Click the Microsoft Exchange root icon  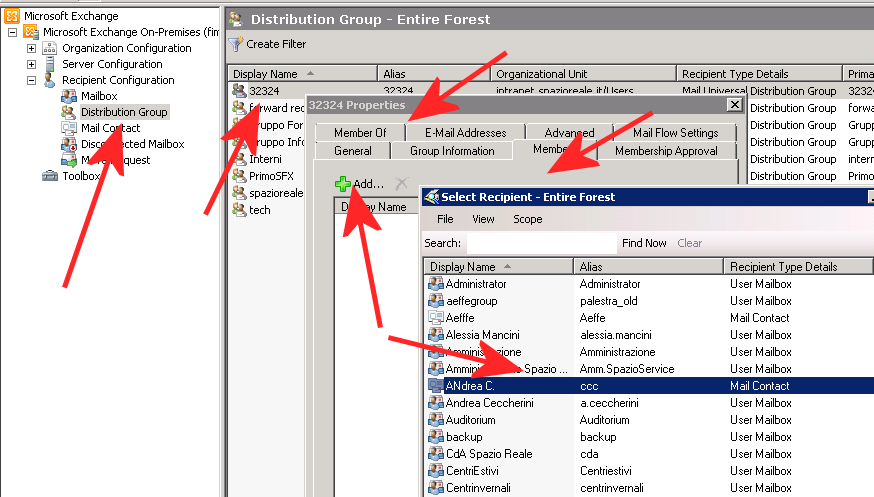click(x=12, y=16)
